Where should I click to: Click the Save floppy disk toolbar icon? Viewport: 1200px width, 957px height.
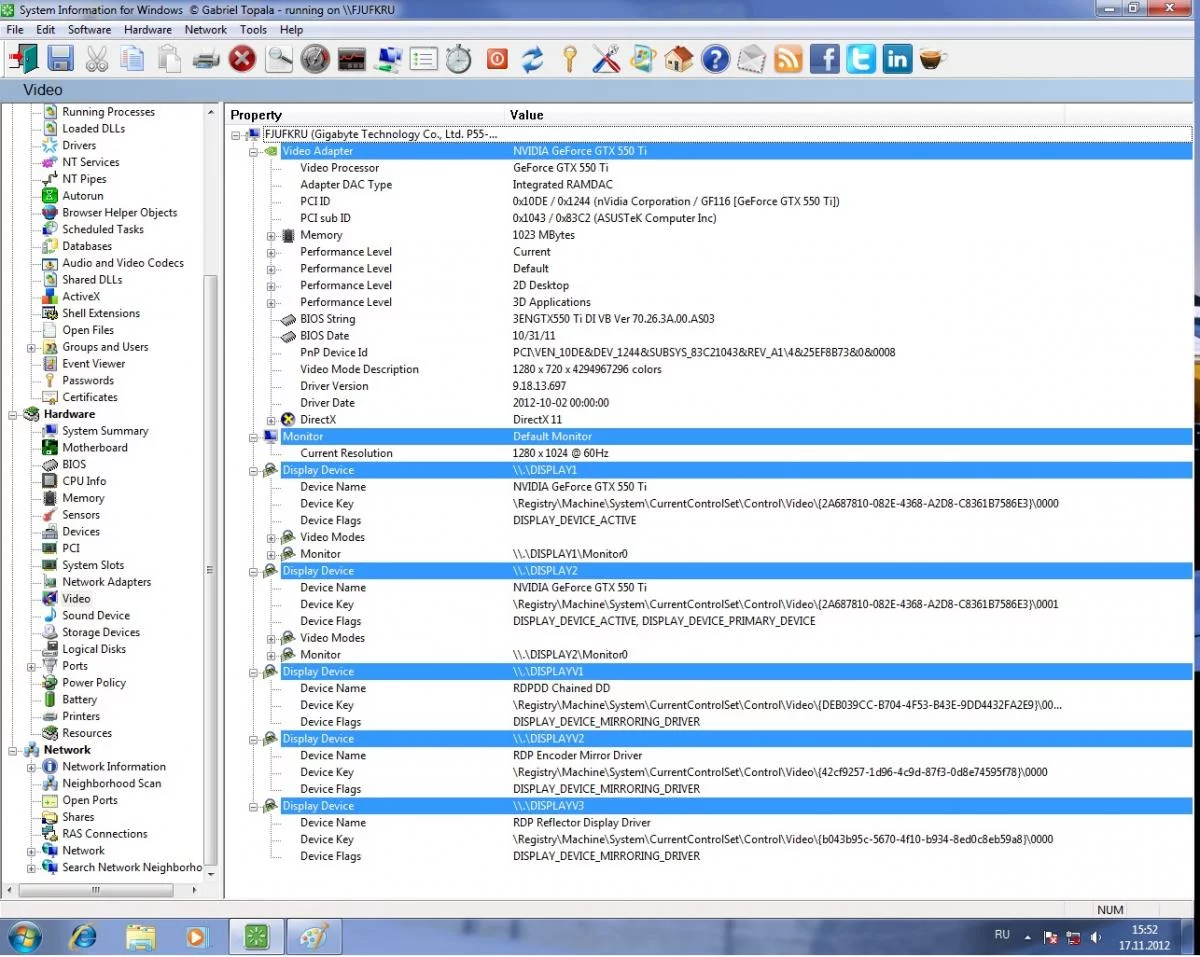coord(60,59)
